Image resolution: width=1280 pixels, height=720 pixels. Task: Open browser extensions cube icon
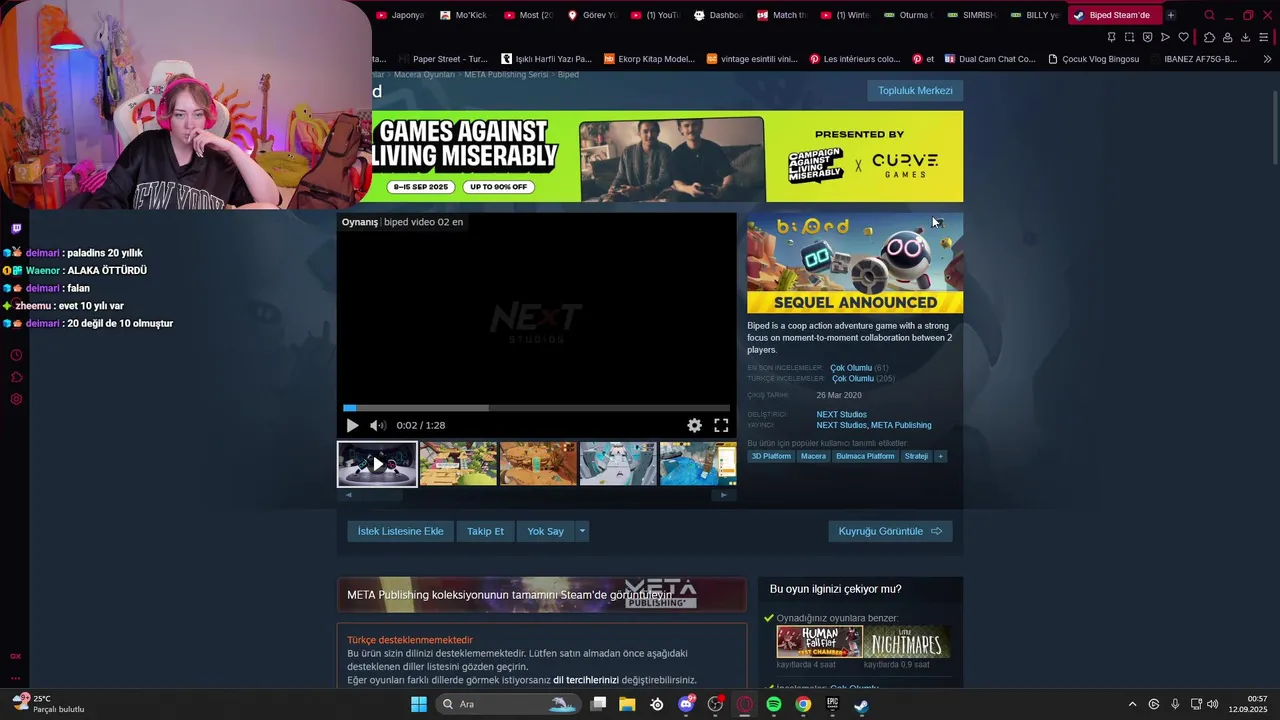[x=1209, y=37]
